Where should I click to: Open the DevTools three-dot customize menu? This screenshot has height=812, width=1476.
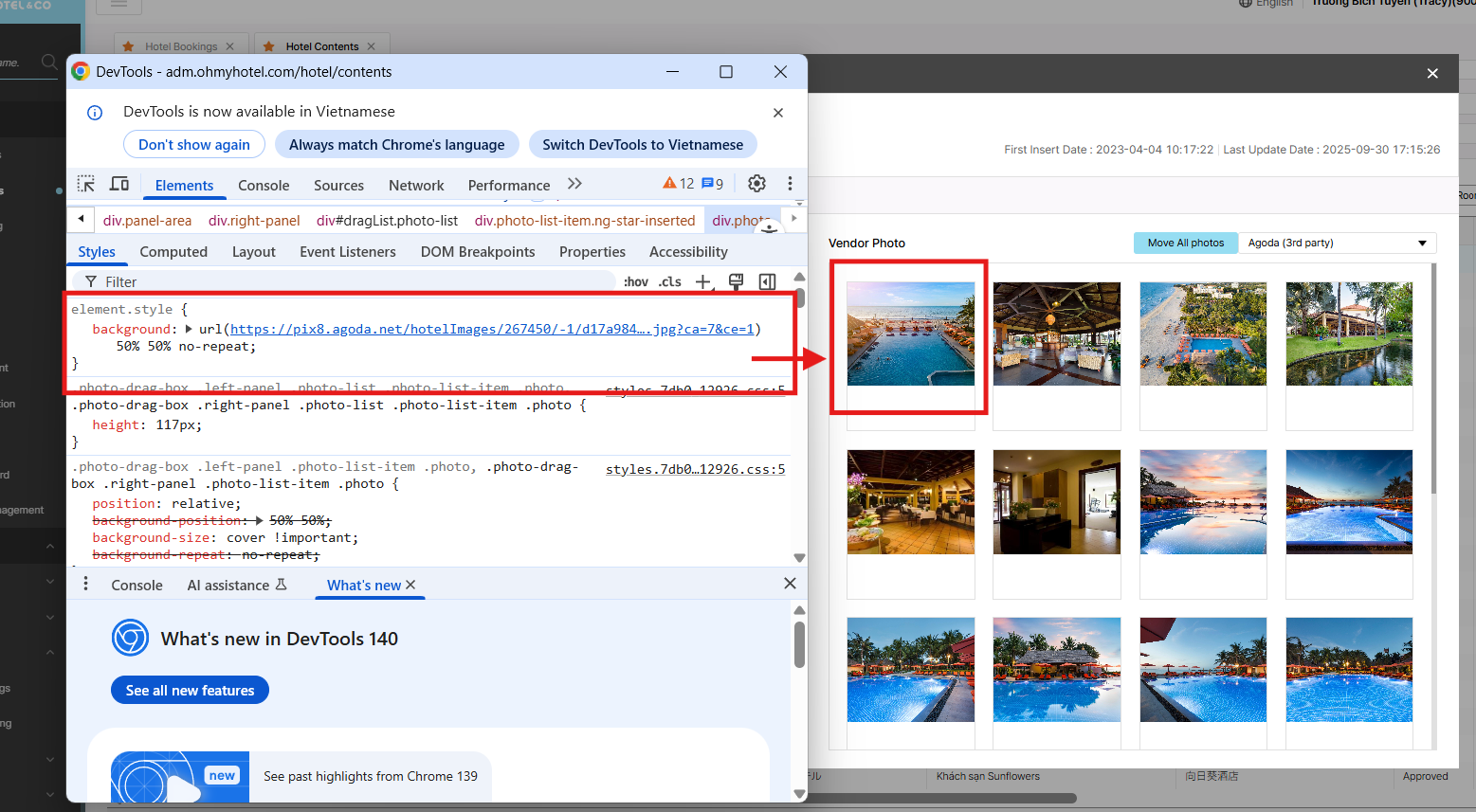pyautogui.click(x=790, y=184)
